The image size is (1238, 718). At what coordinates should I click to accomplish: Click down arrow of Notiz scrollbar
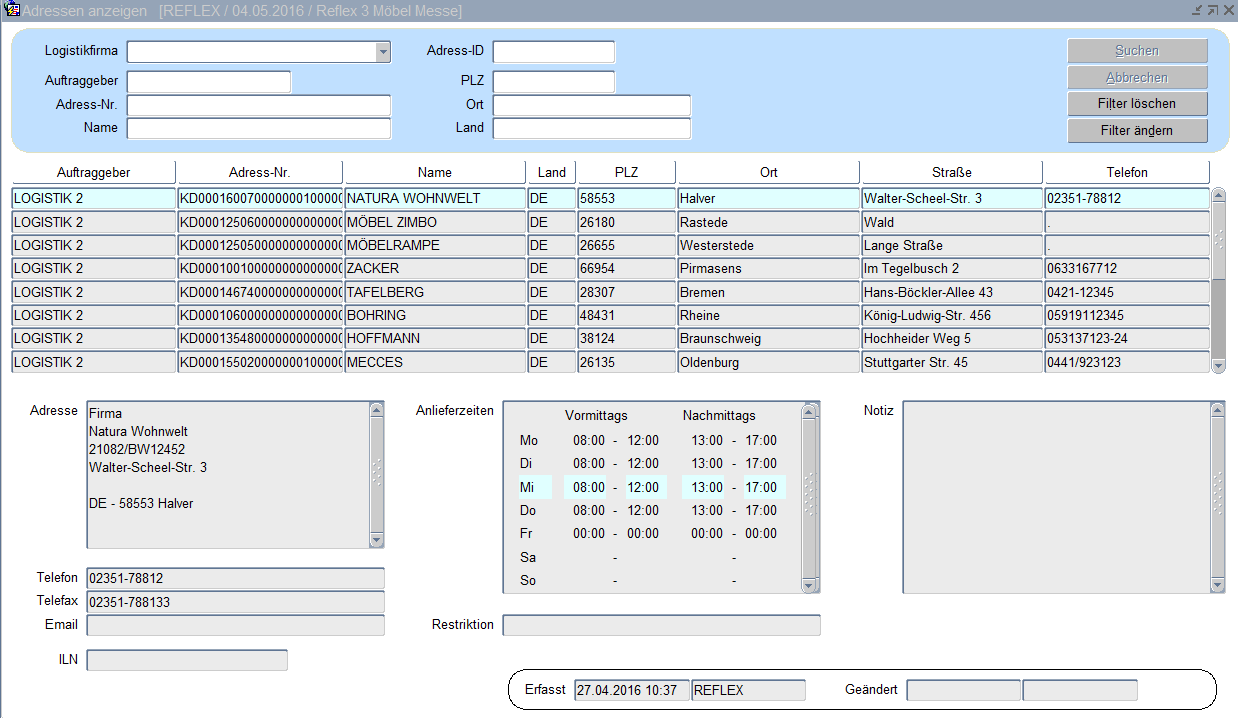point(1217,585)
